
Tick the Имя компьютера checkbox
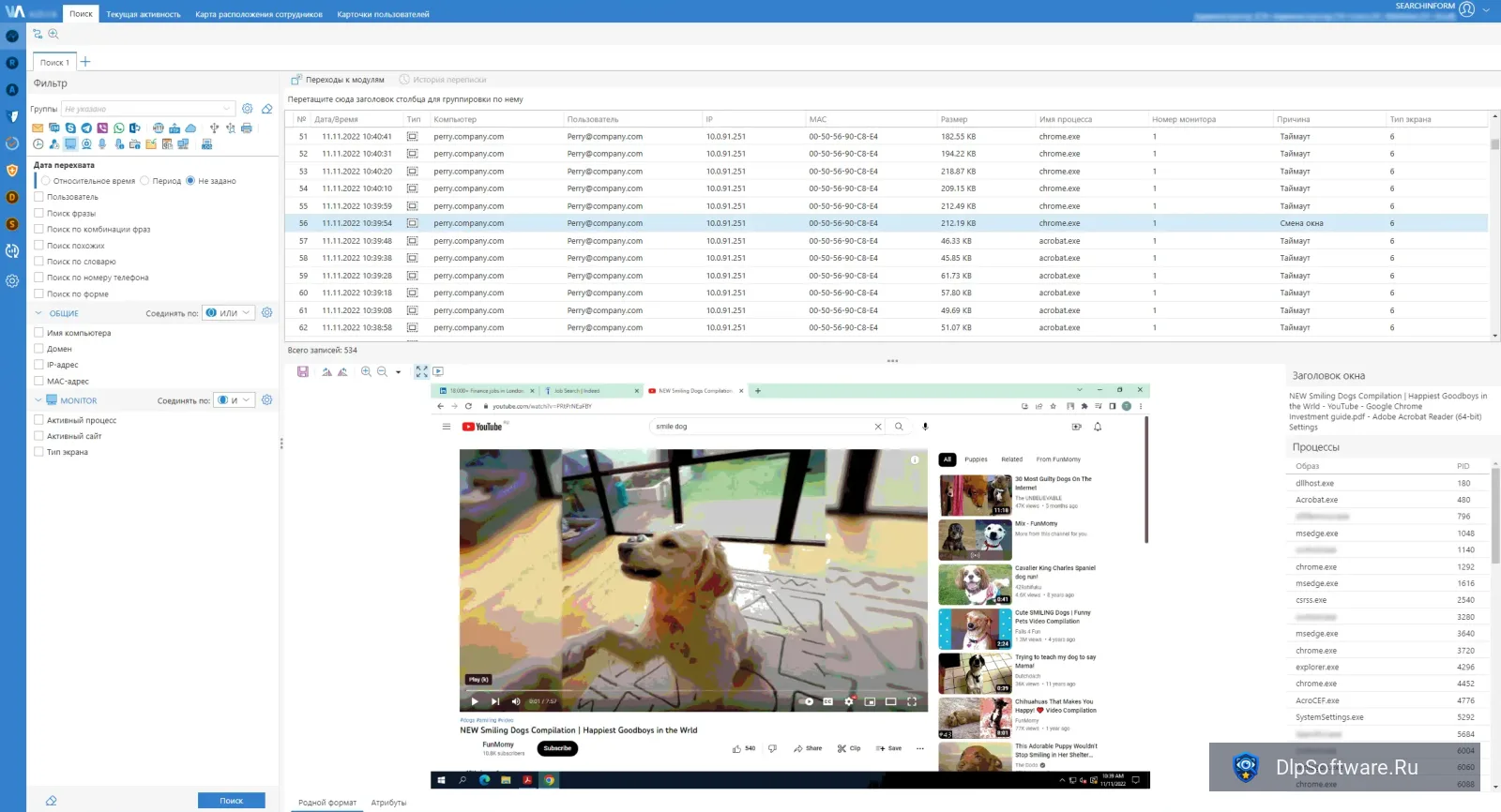coord(38,333)
